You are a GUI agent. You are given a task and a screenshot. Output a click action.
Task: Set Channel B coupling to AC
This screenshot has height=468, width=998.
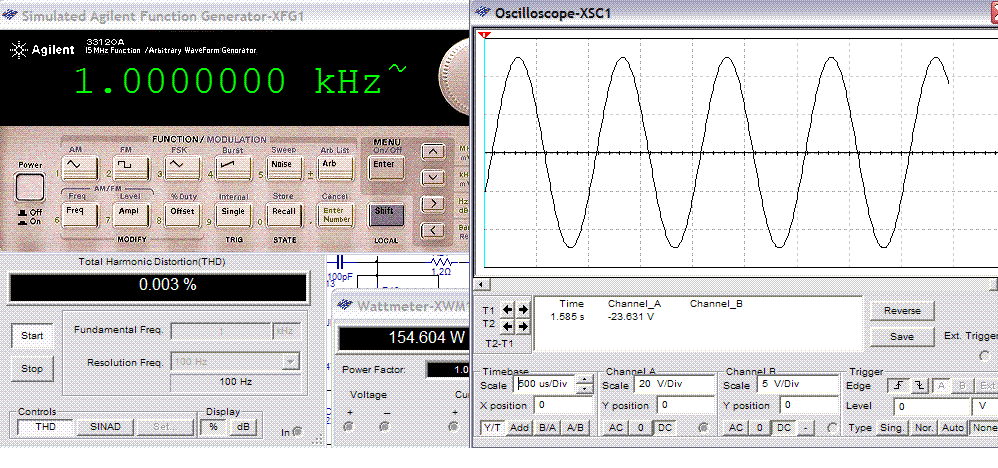pos(736,428)
